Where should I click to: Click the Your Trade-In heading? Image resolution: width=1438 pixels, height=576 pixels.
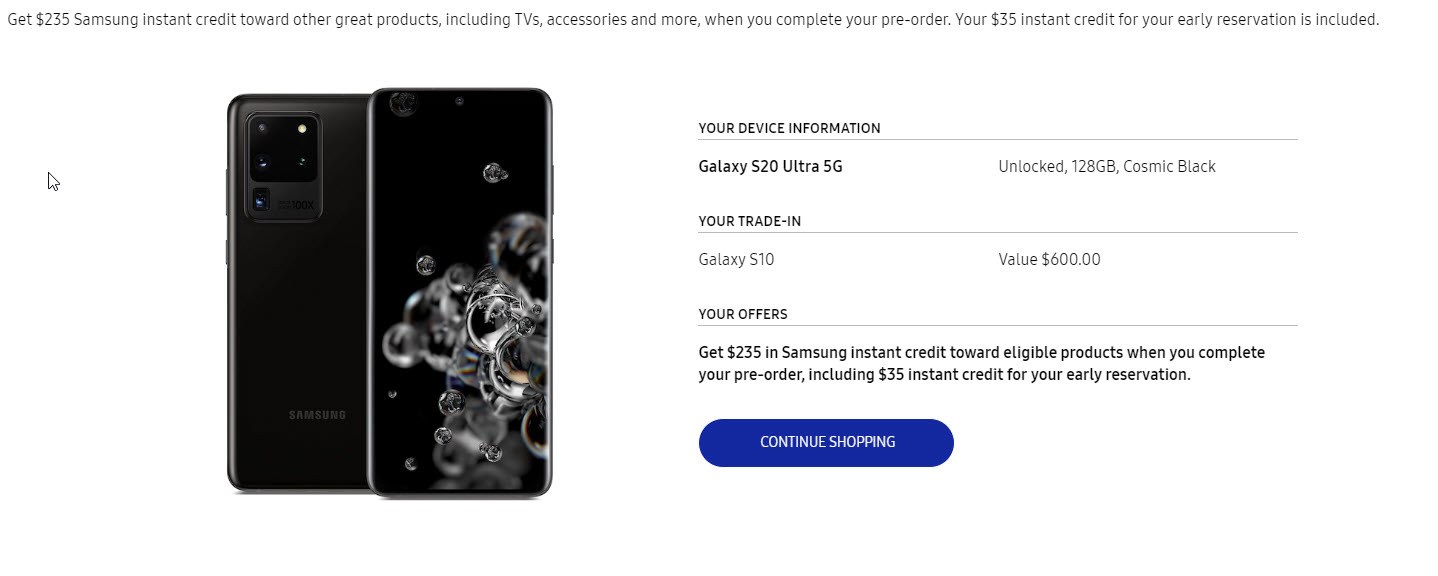[749, 221]
